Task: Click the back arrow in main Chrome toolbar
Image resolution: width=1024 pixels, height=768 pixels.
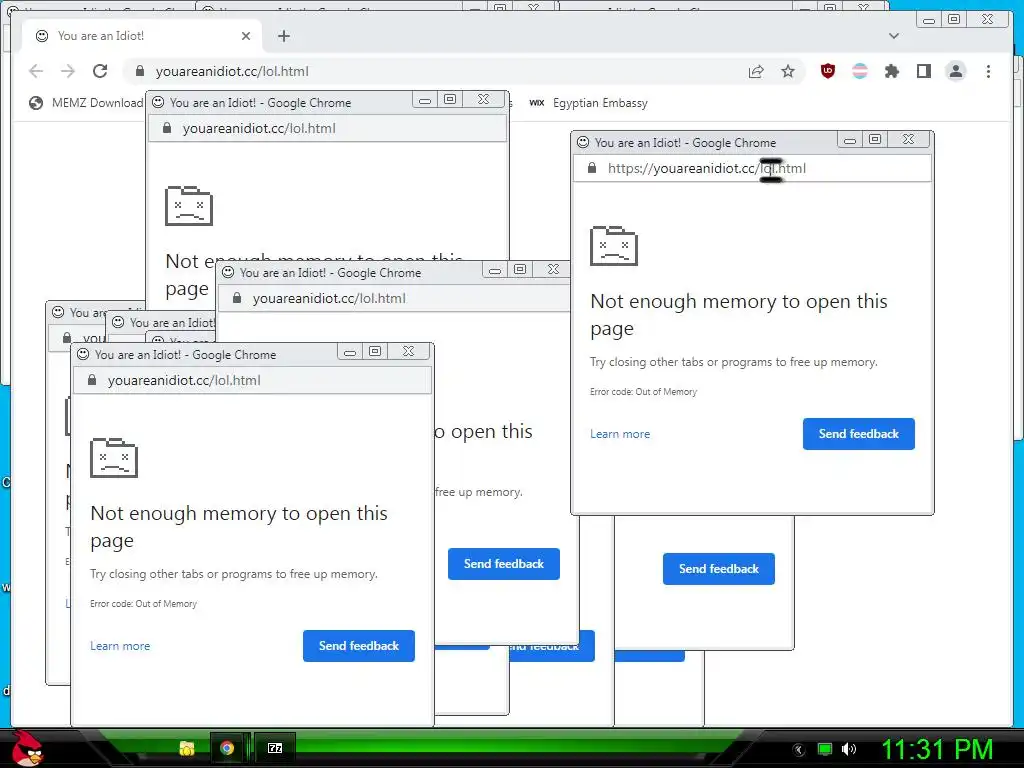Action: click(36, 71)
